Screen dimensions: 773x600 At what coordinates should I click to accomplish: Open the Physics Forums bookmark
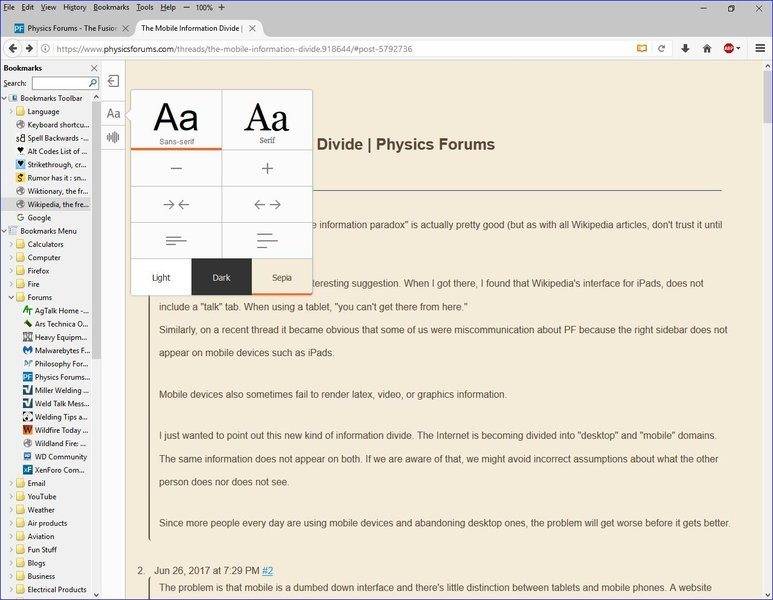(57, 377)
